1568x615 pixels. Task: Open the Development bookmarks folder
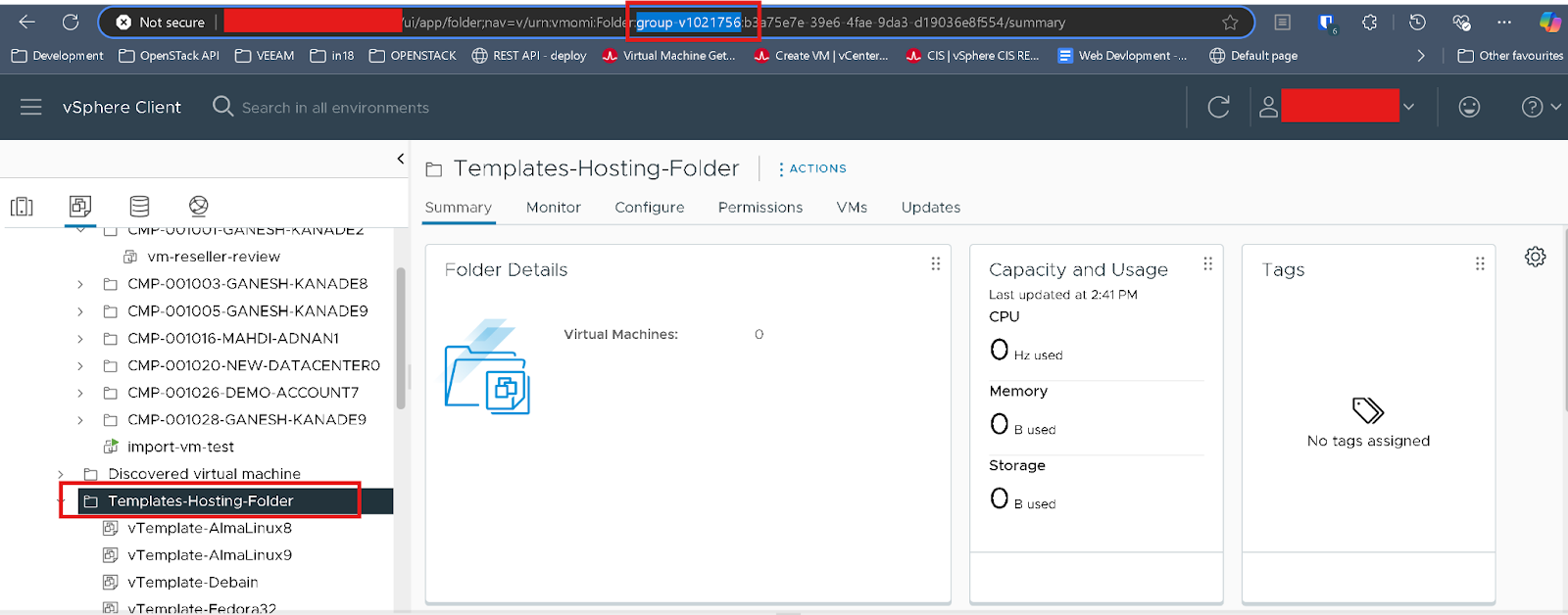click(x=58, y=56)
